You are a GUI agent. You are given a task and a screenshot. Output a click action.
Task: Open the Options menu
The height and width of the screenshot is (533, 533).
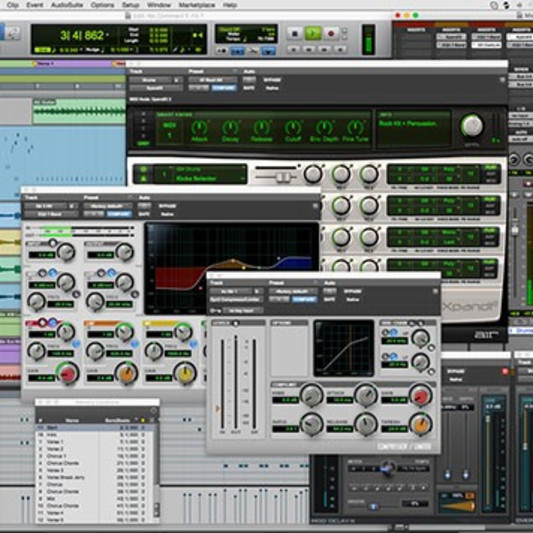click(102, 5)
